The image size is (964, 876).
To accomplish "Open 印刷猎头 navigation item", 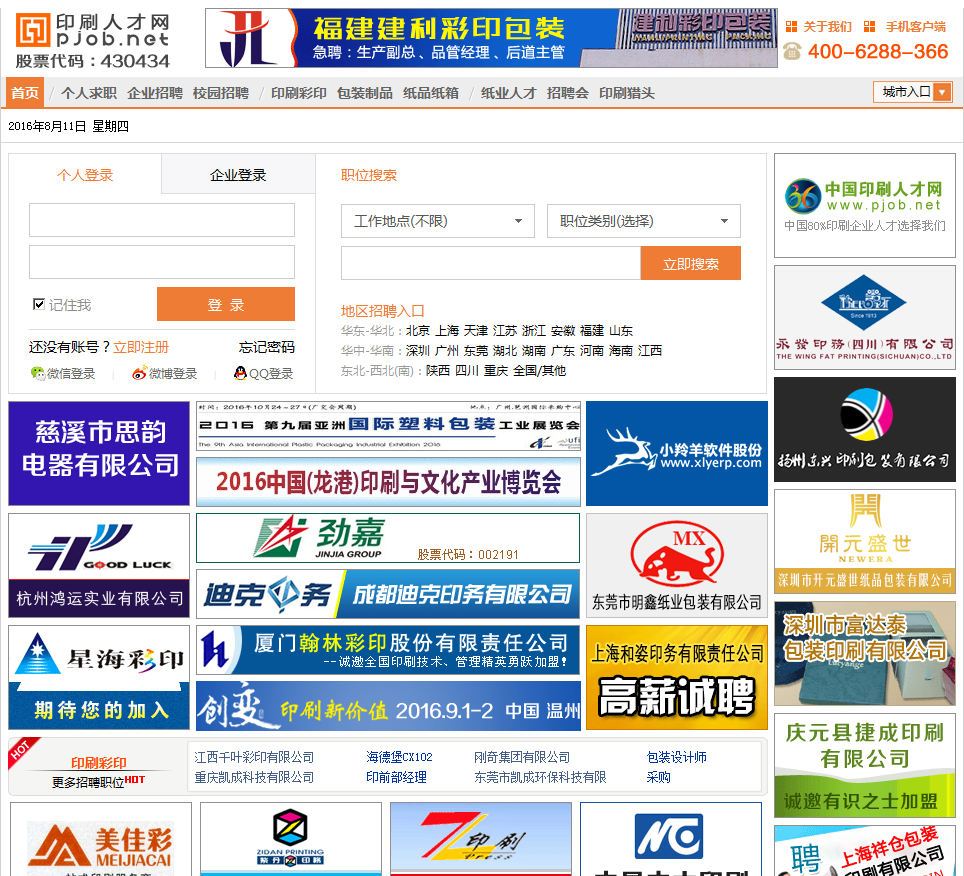I will 627,93.
